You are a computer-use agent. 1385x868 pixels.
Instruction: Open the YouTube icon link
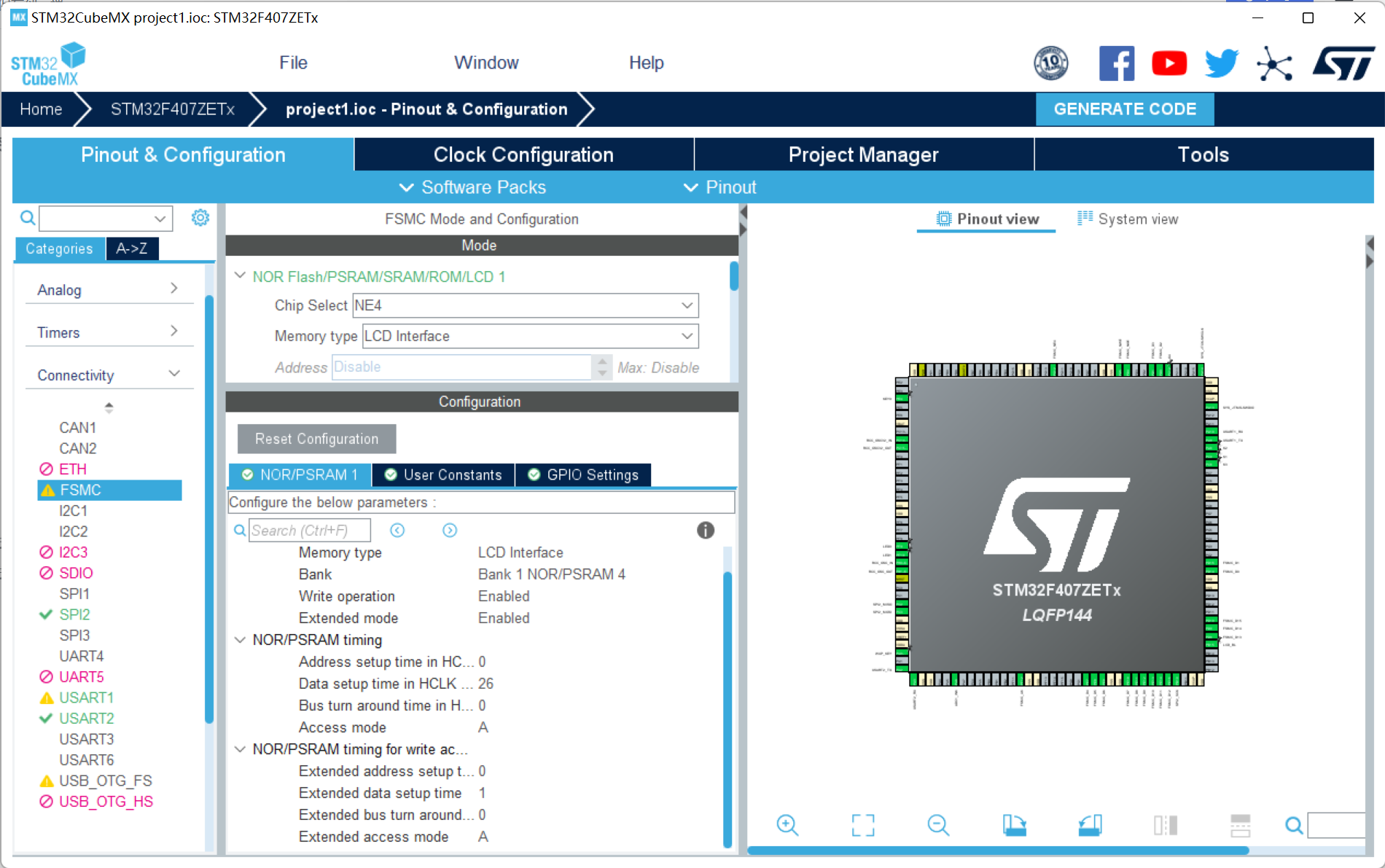[x=1169, y=63]
